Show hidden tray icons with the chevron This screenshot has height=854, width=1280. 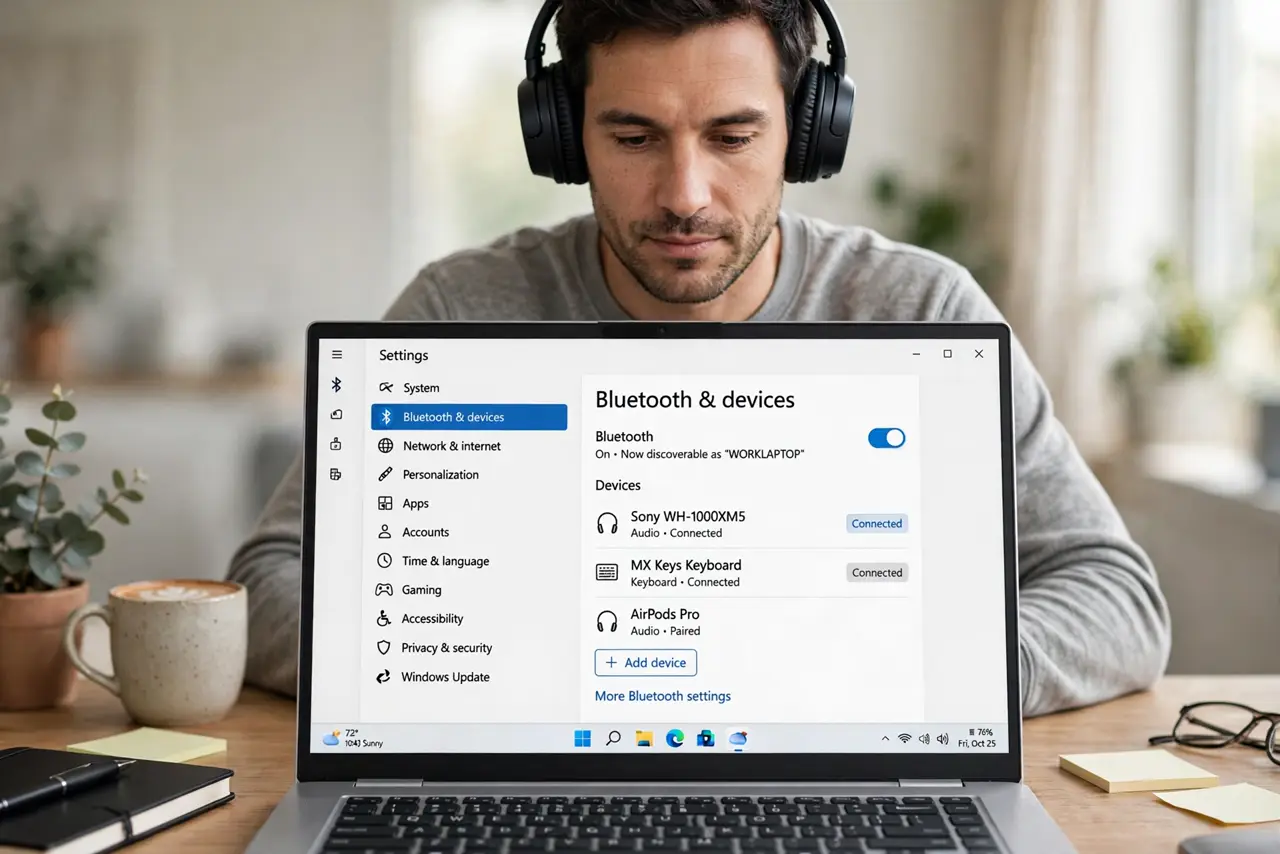pyautogui.click(x=885, y=739)
